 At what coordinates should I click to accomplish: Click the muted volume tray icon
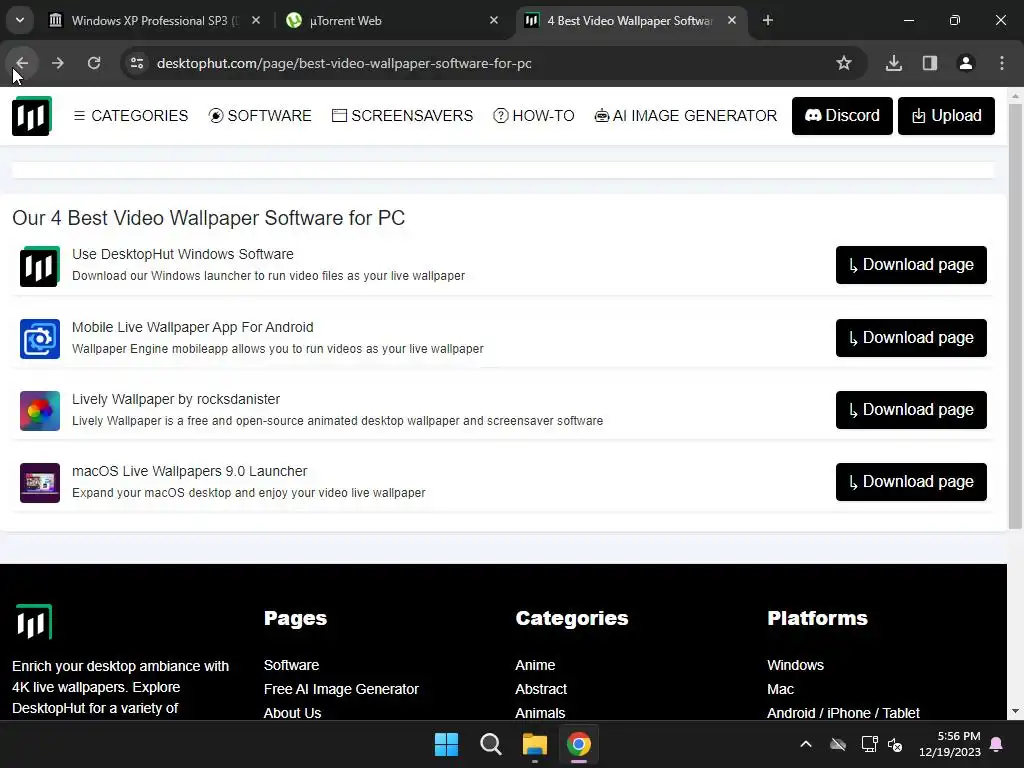coord(895,744)
